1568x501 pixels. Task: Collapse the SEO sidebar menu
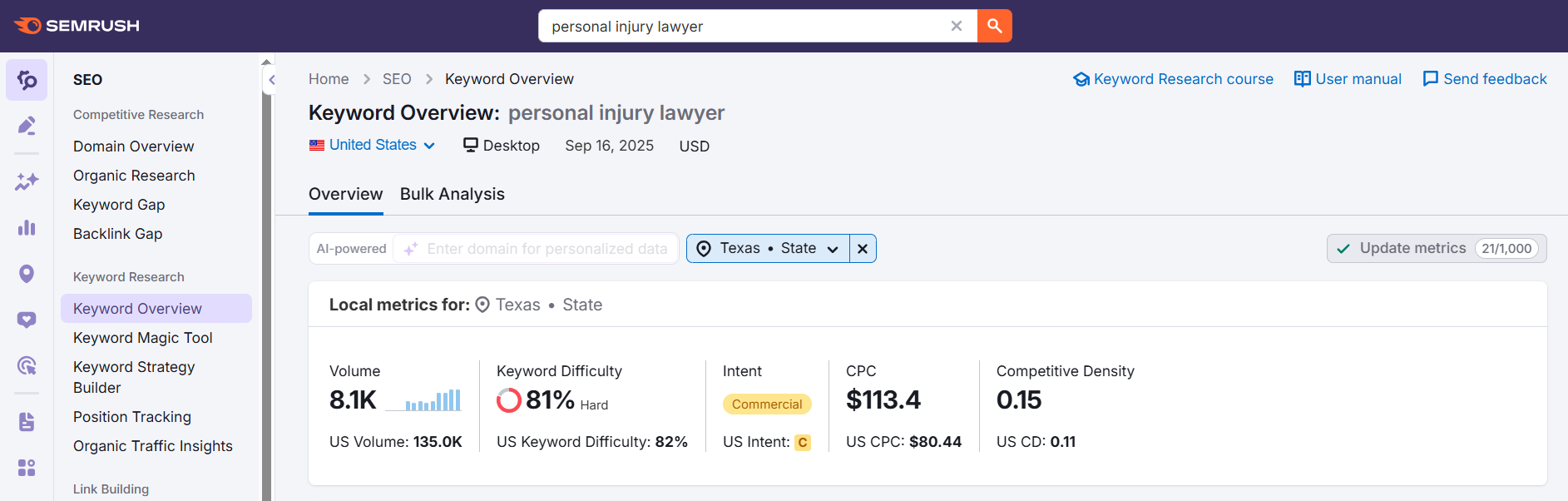(271, 81)
